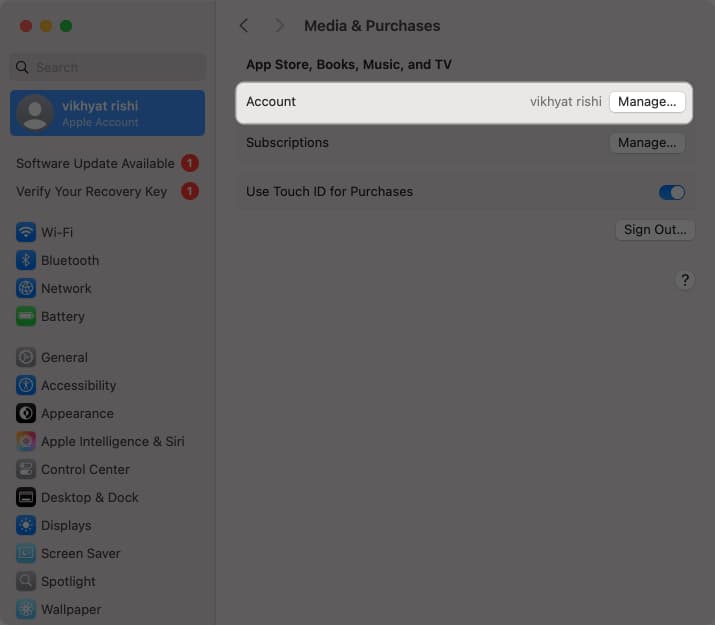This screenshot has height=625, width=715.
Task: Select Accessibility label in sidebar
Action: pos(78,385)
